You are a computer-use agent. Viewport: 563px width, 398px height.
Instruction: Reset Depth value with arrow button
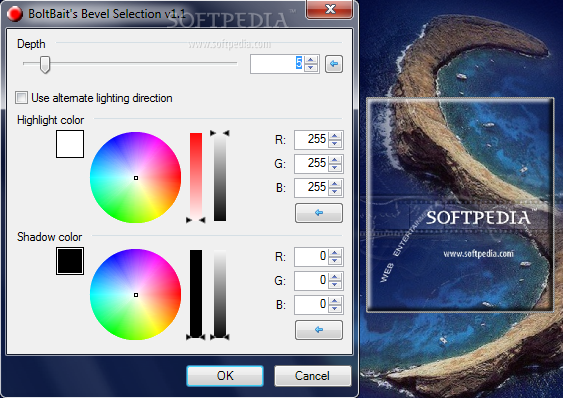coord(334,64)
